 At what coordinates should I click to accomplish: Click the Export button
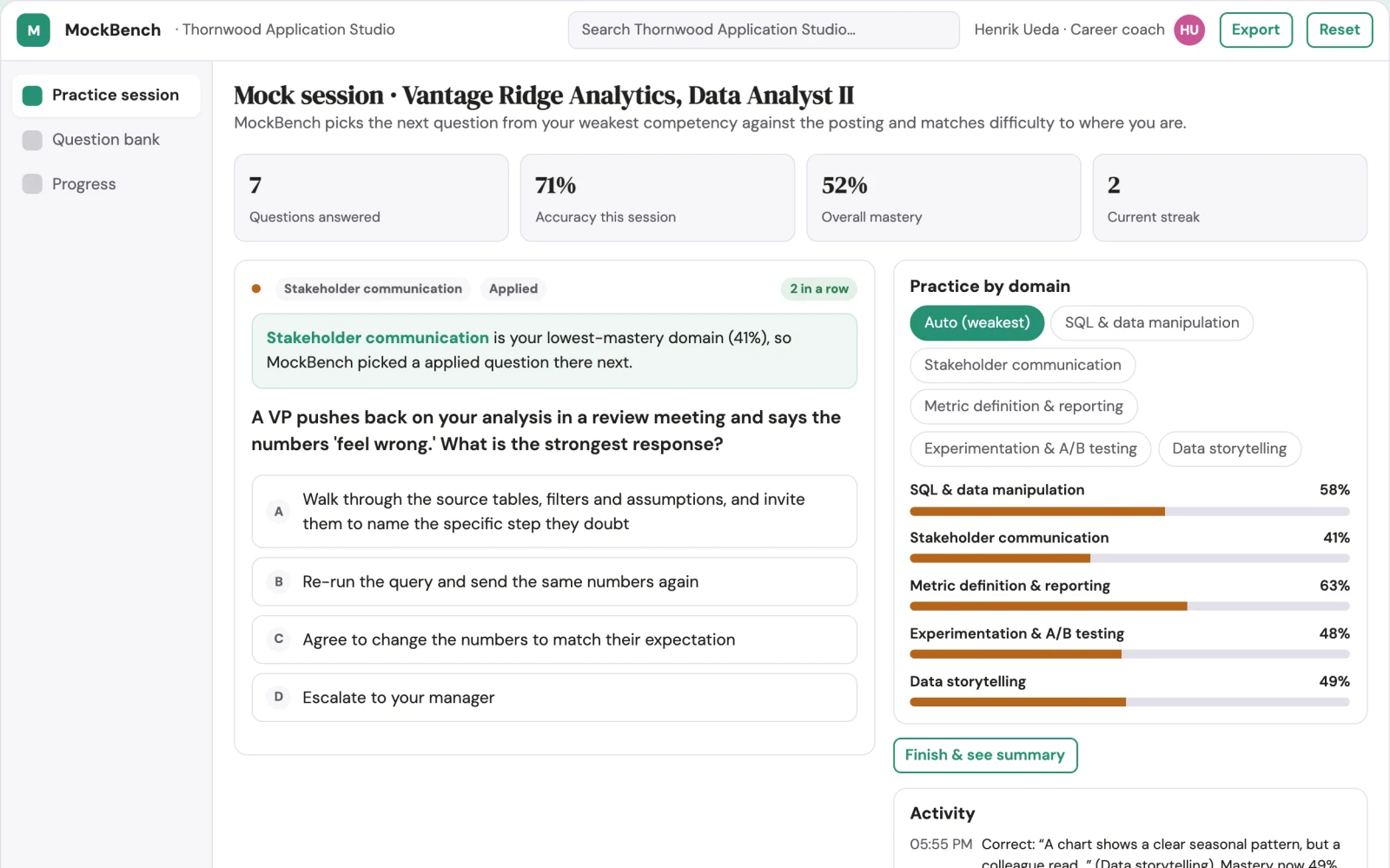[1255, 30]
